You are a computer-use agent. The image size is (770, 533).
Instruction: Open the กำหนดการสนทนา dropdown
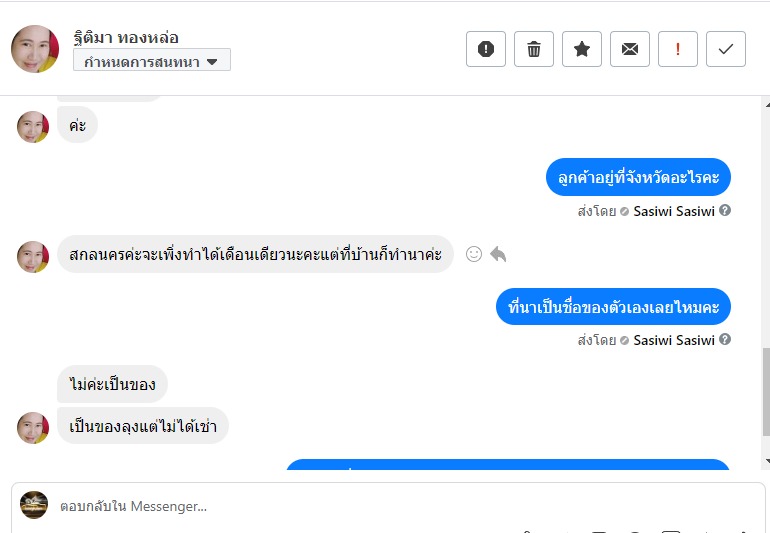point(152,61)
